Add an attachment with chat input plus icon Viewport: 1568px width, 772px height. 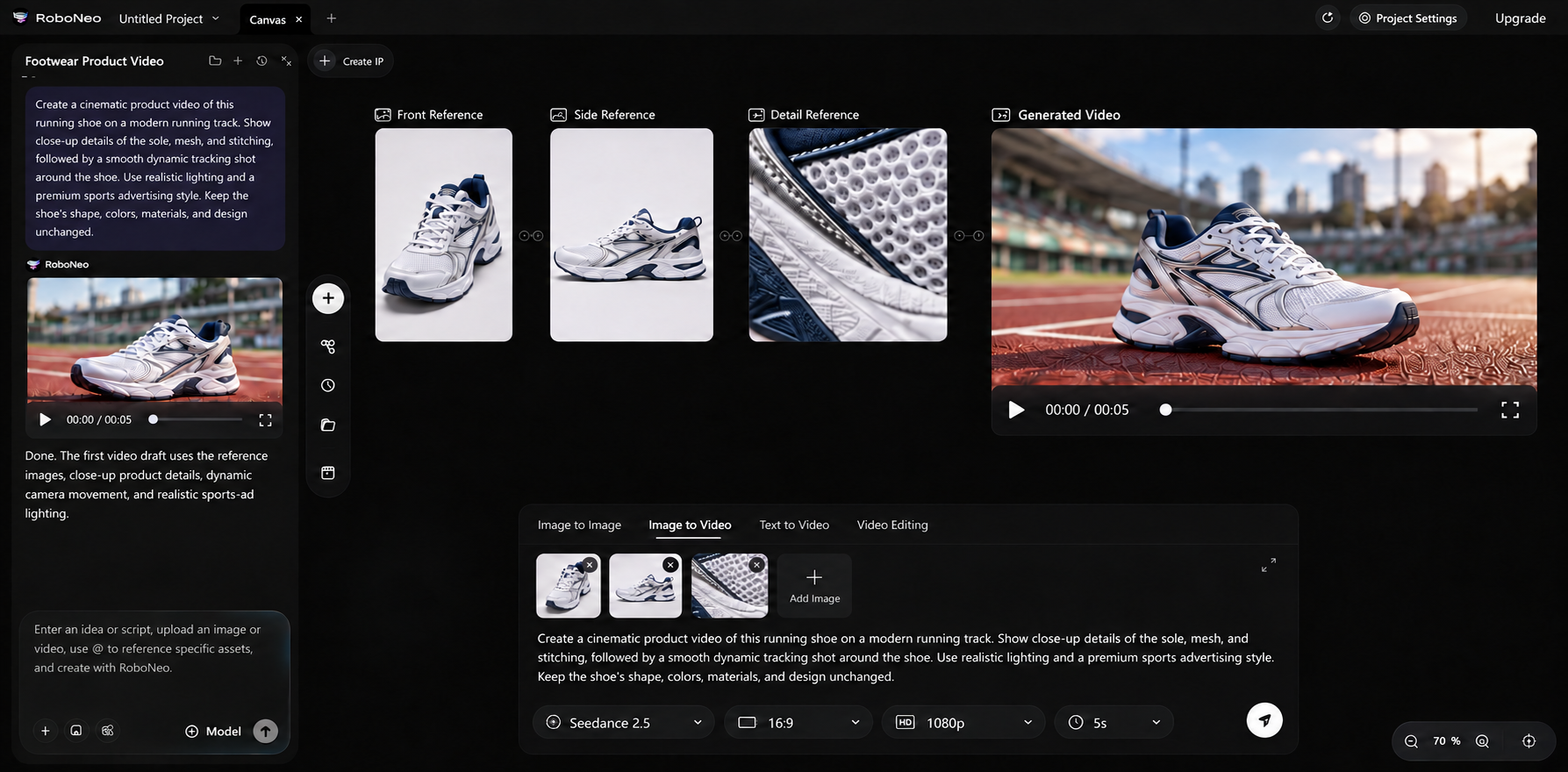[46, 731]
